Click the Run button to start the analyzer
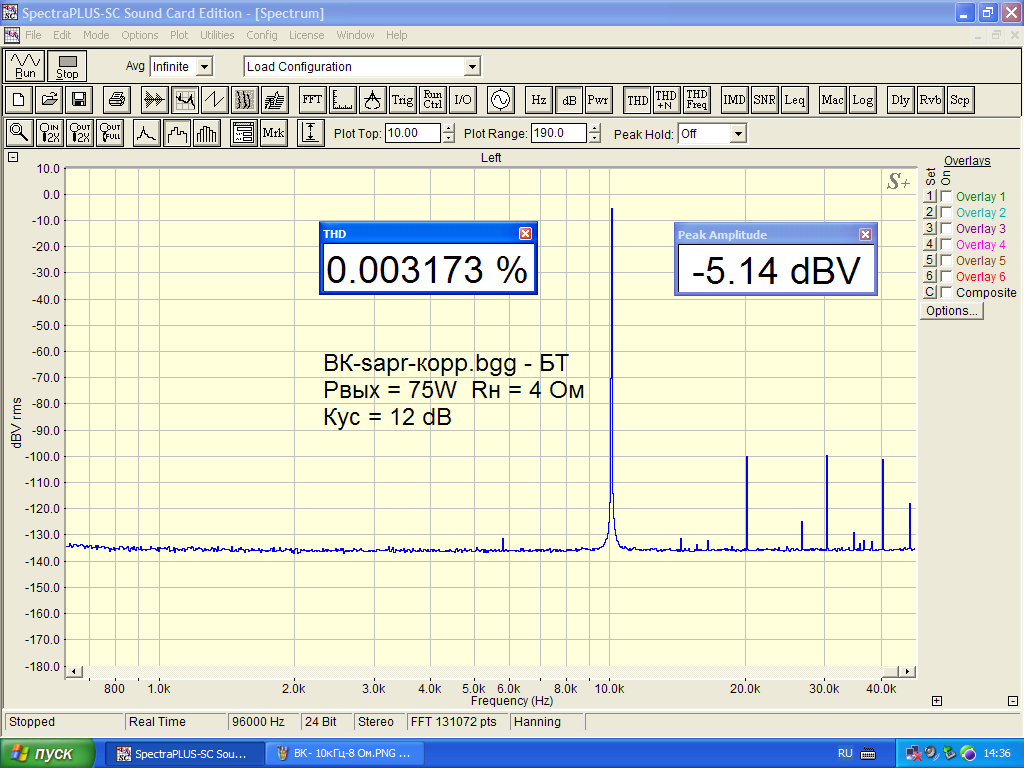Viewport: 1024px width, 768px height. (x=25, y=66)
